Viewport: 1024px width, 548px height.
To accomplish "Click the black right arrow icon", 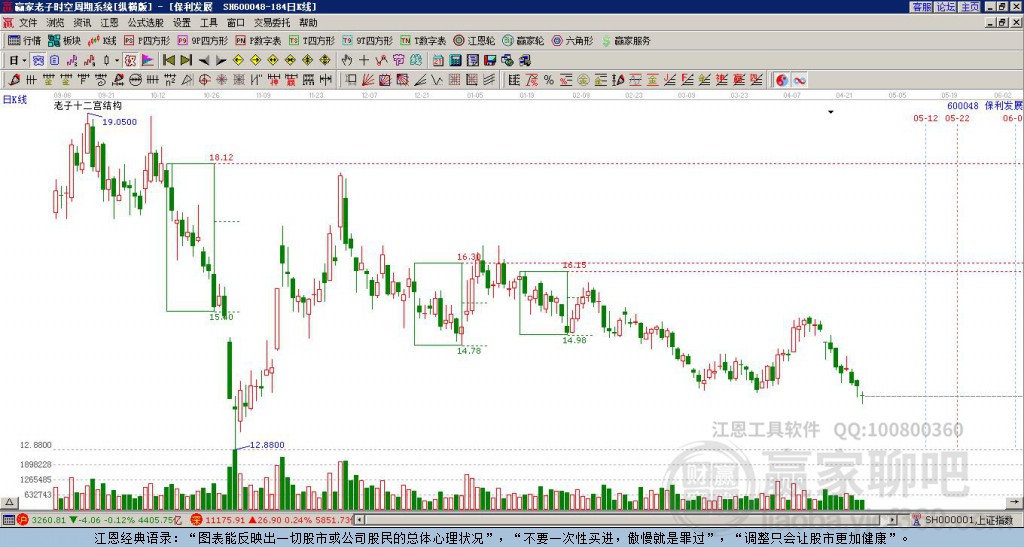I will coord(221,60).
